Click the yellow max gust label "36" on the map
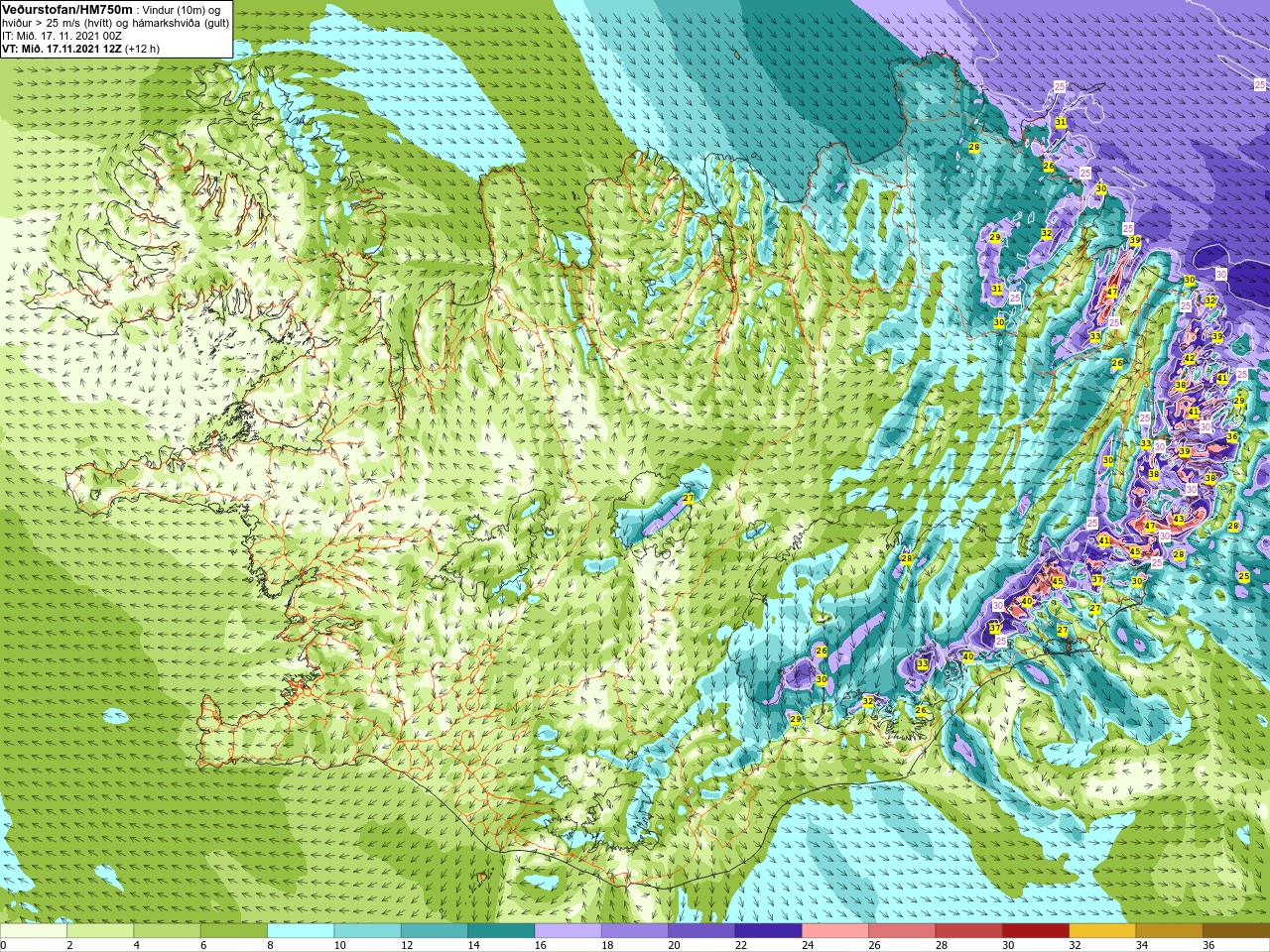 pos(1232,436)
